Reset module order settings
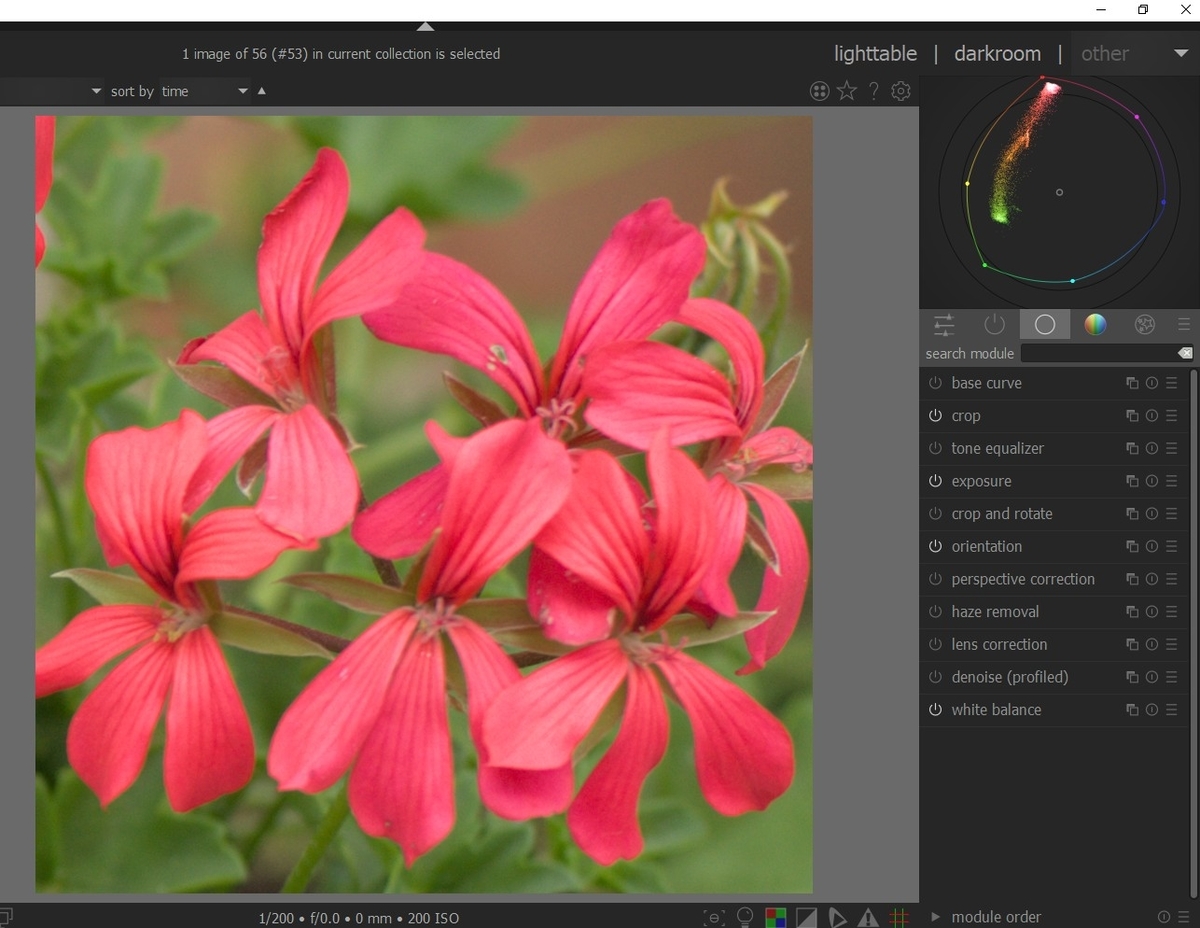Screen dimensions: 1200x928 1164,917
